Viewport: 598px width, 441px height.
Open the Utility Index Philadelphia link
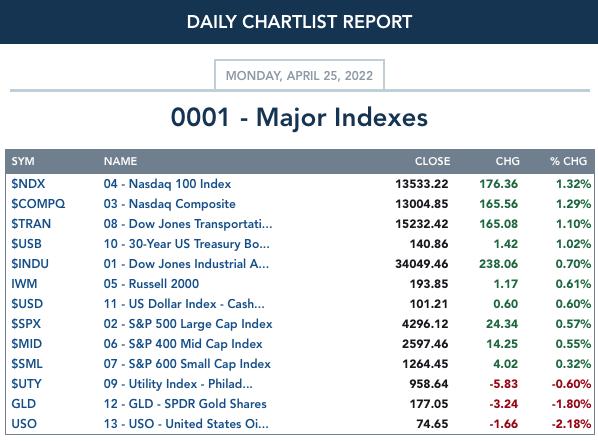[178, 384]
